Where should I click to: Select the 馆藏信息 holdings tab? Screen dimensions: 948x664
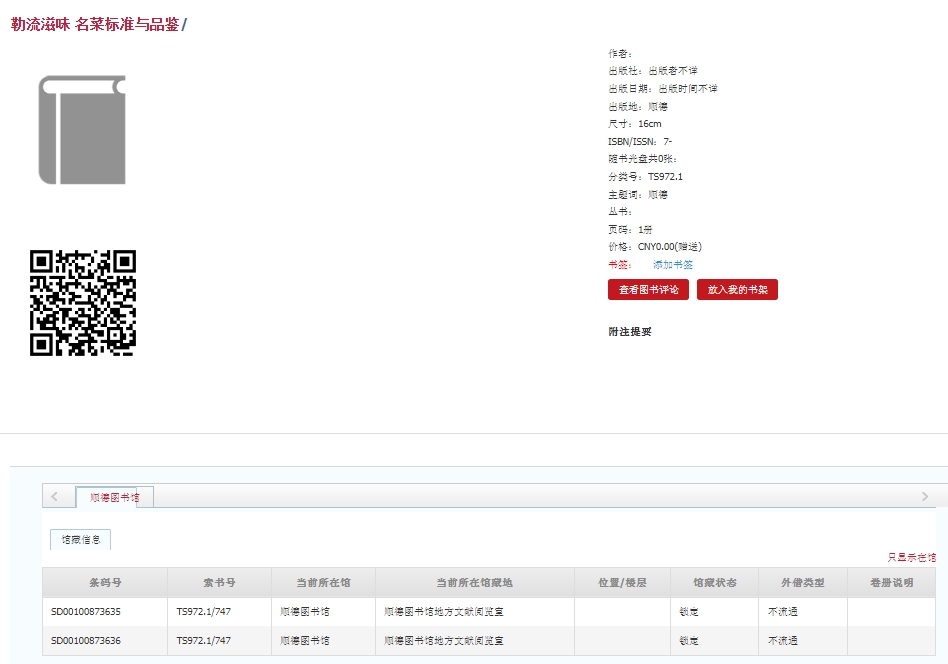pyautogui.click(x=80, y=540)
